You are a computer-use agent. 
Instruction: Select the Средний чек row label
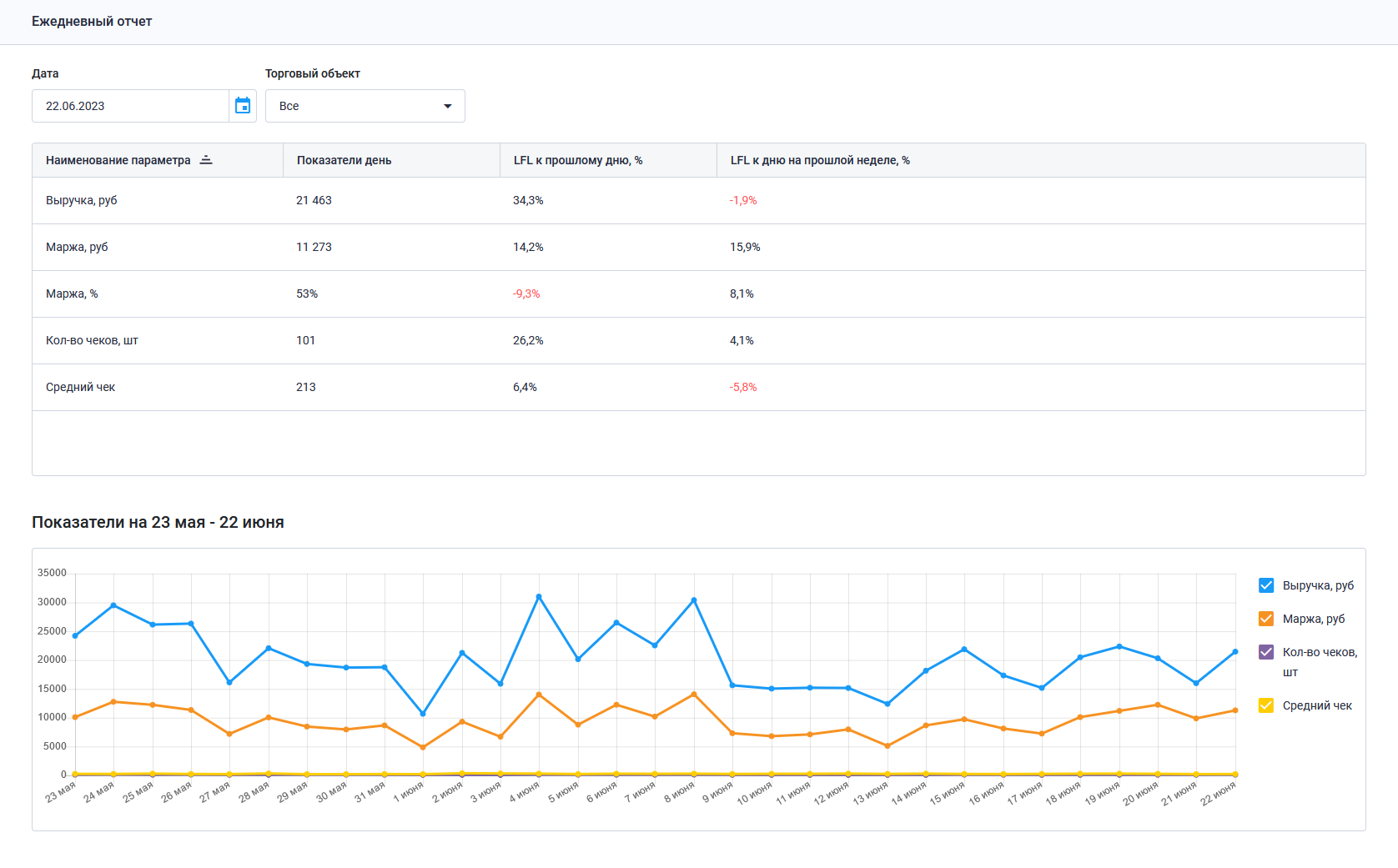click(x=80, y=387)
